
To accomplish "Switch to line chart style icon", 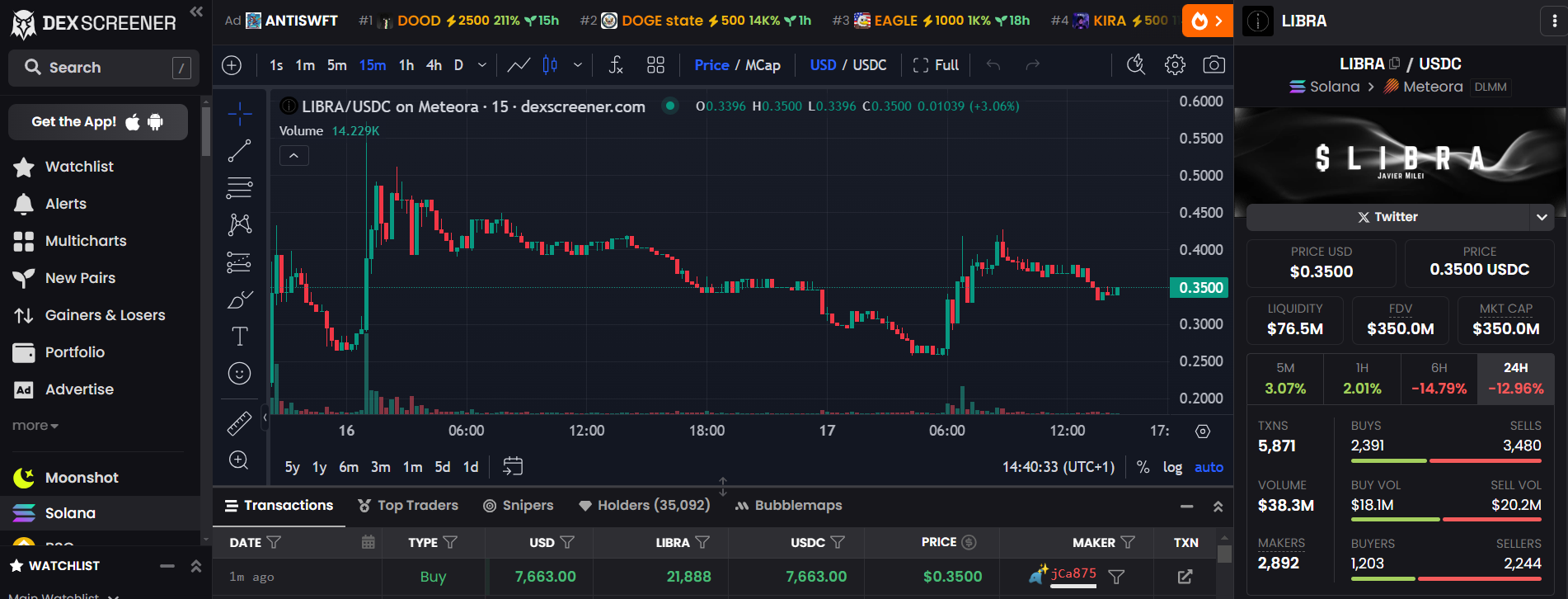I will (x=519, y=65).
